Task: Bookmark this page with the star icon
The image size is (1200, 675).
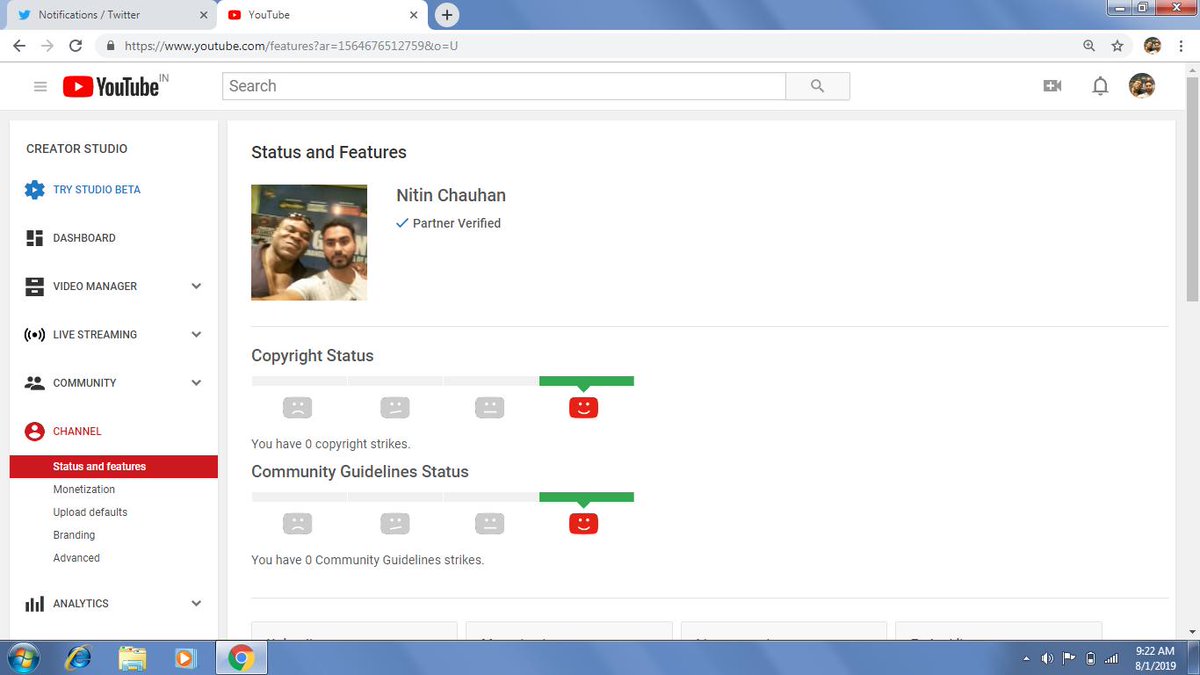Action: click(x=1117, y=46)
